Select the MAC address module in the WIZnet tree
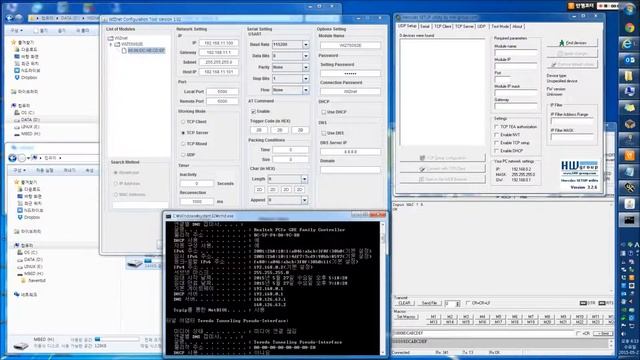The image size is (640, 360). [x=146, y=51]
